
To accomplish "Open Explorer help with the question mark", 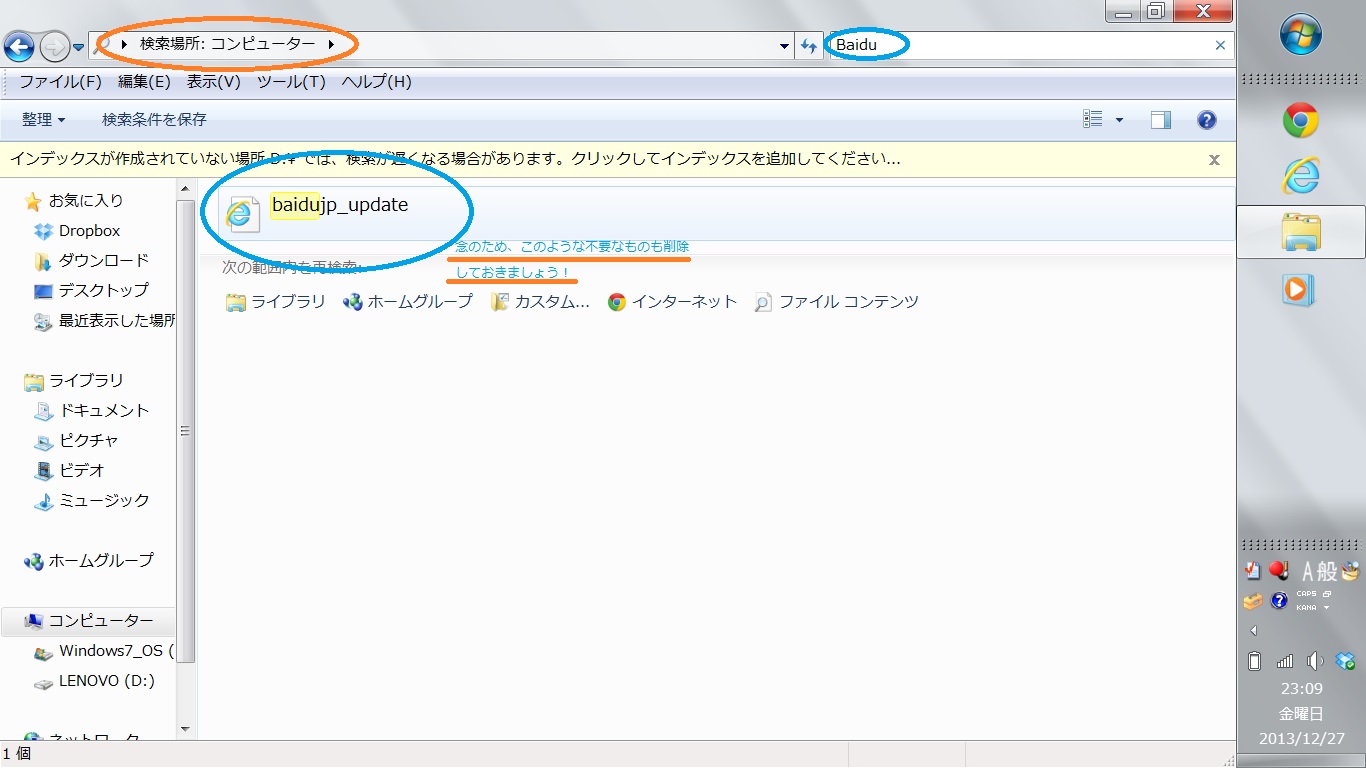I will point(1207,120).
